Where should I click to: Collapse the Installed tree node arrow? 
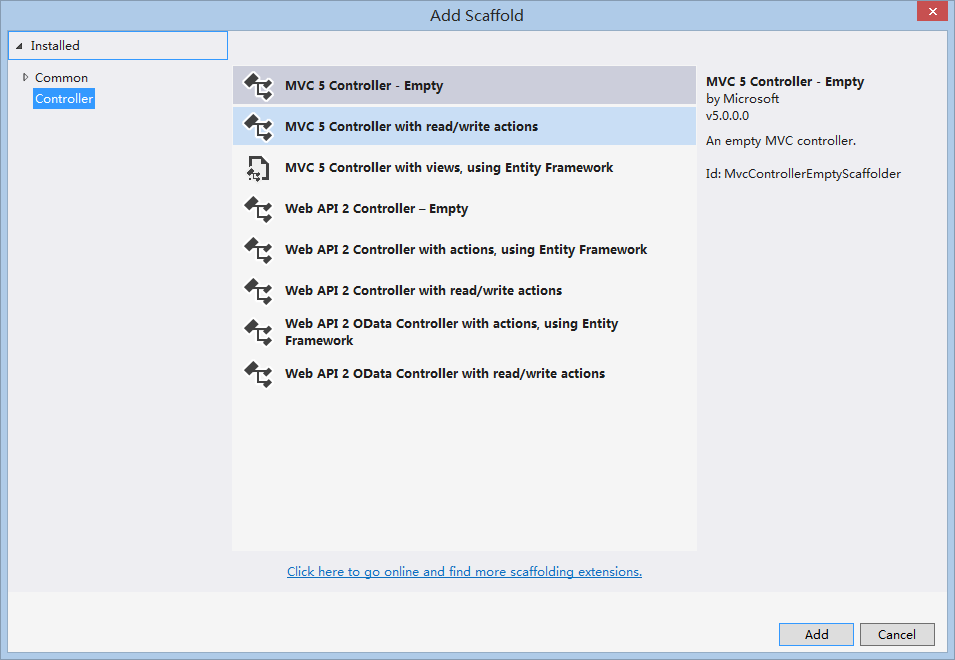tap(19, 46)
